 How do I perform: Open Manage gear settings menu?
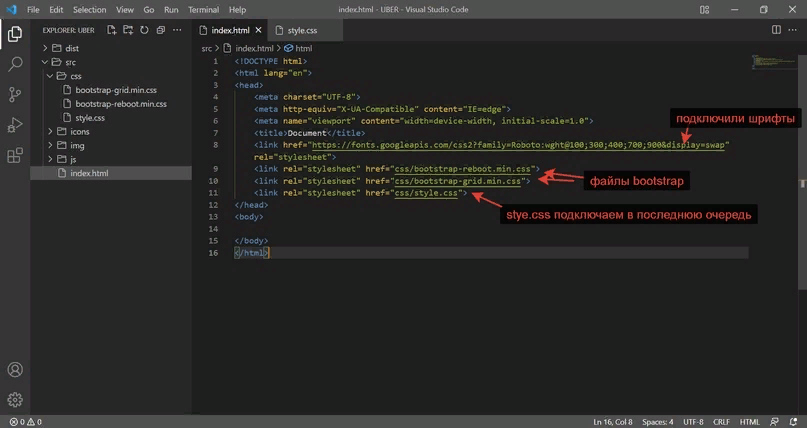coord(15,400)
